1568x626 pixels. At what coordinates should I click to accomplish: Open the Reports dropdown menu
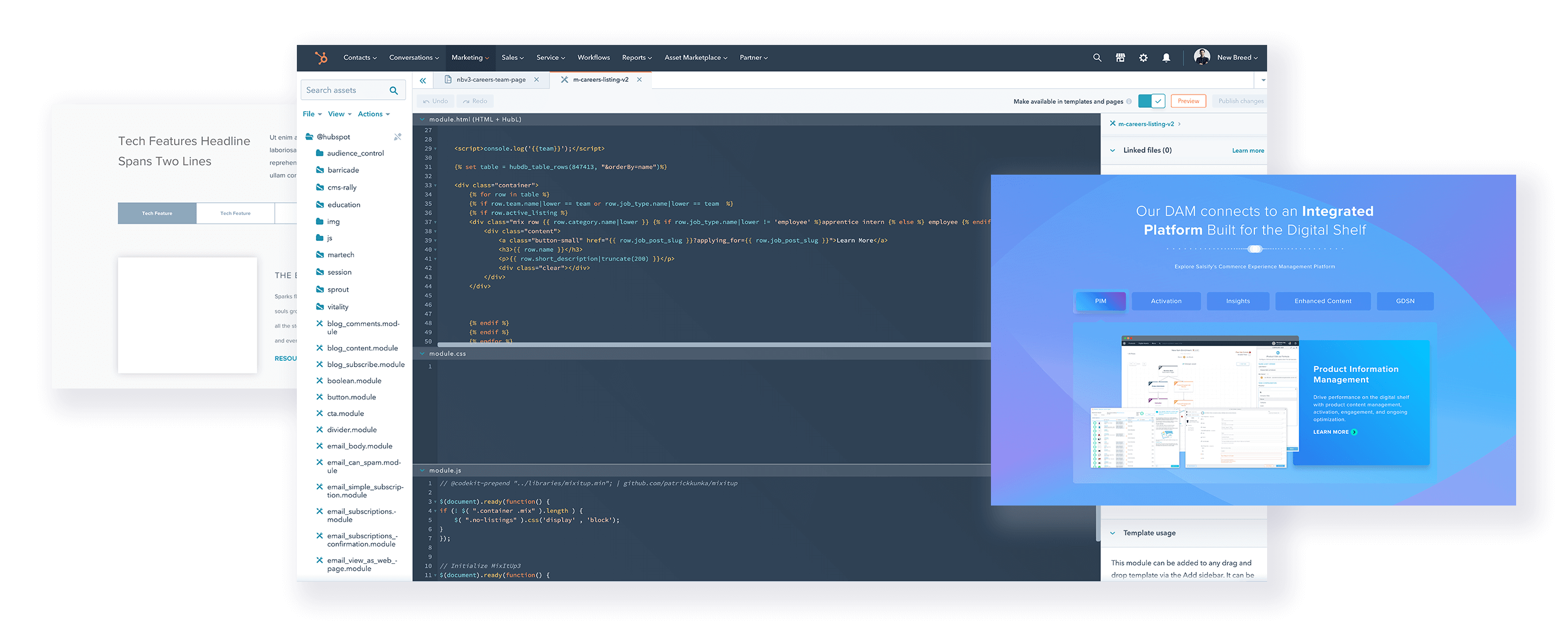[x=636, y=58]
